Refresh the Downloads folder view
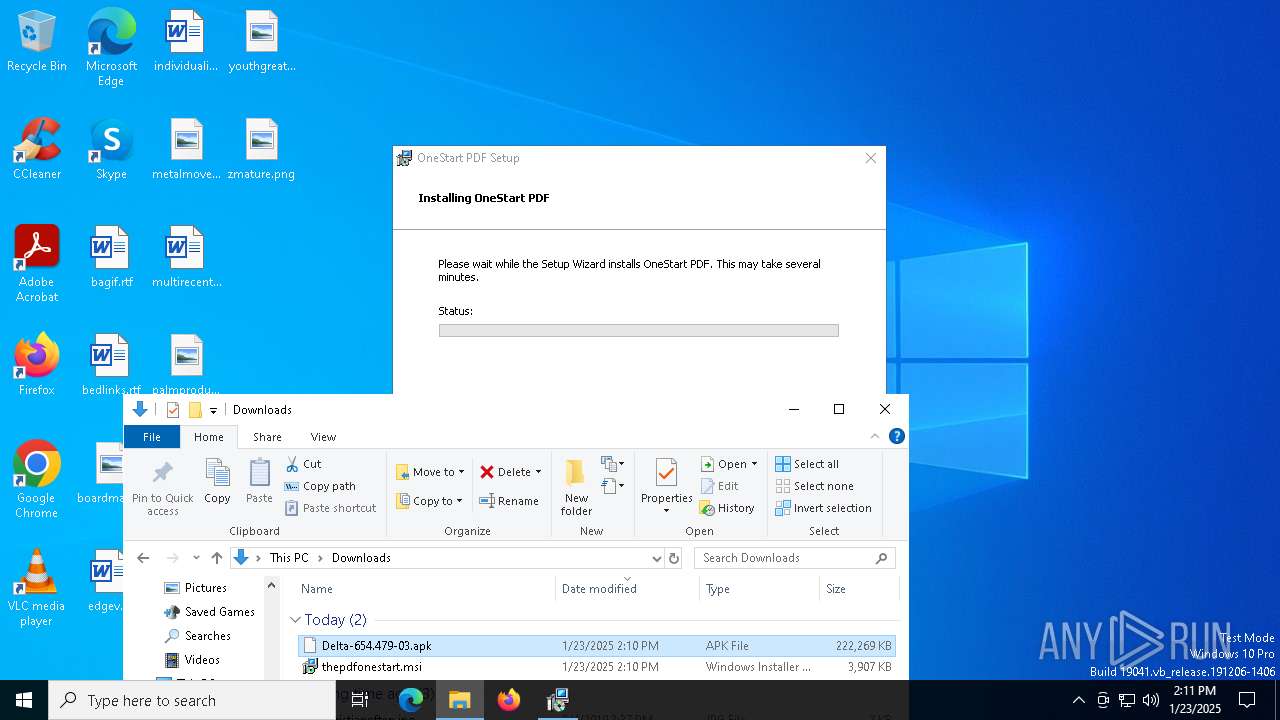This screenshot has width=1280, height=720. coord(674,558)
